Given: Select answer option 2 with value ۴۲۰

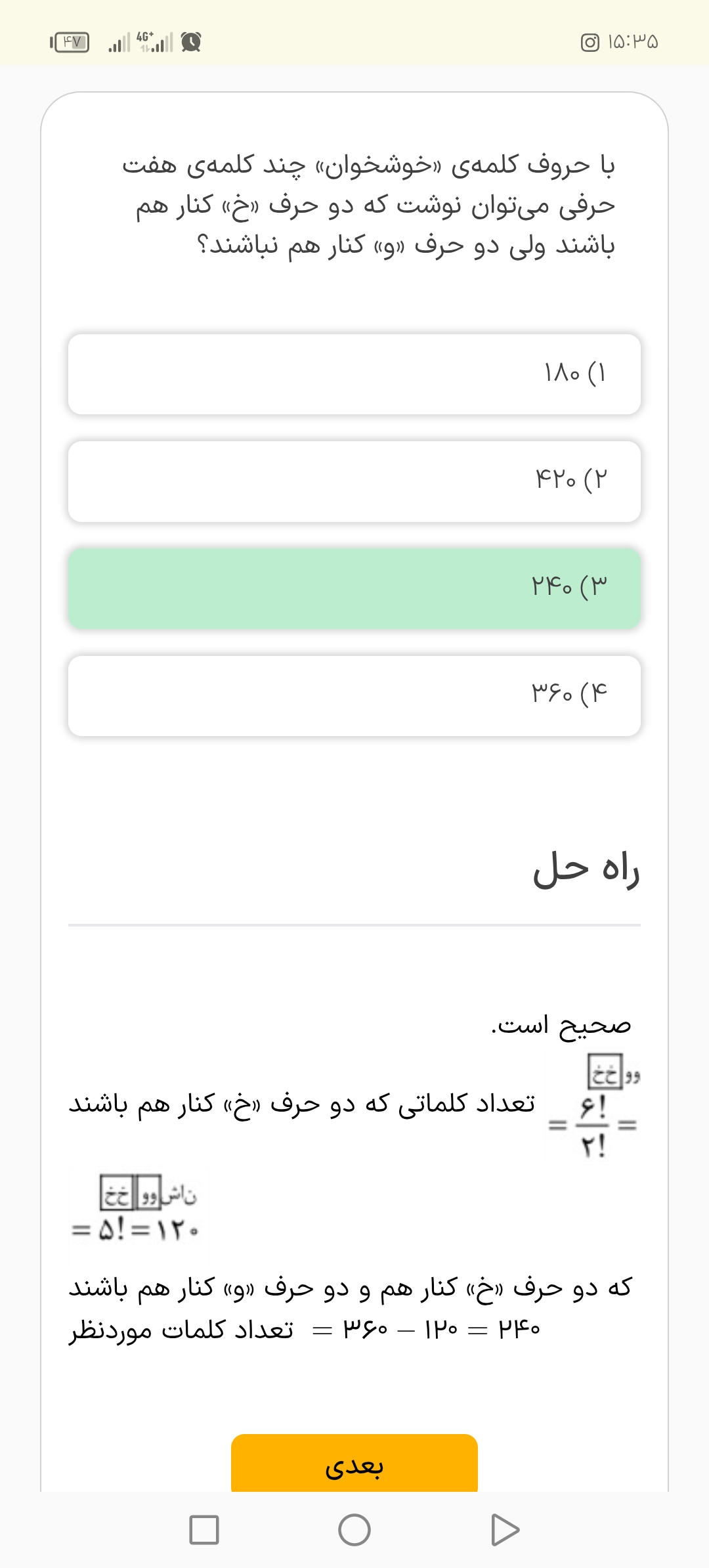Looking at the screenshot, I should (354, 481).
